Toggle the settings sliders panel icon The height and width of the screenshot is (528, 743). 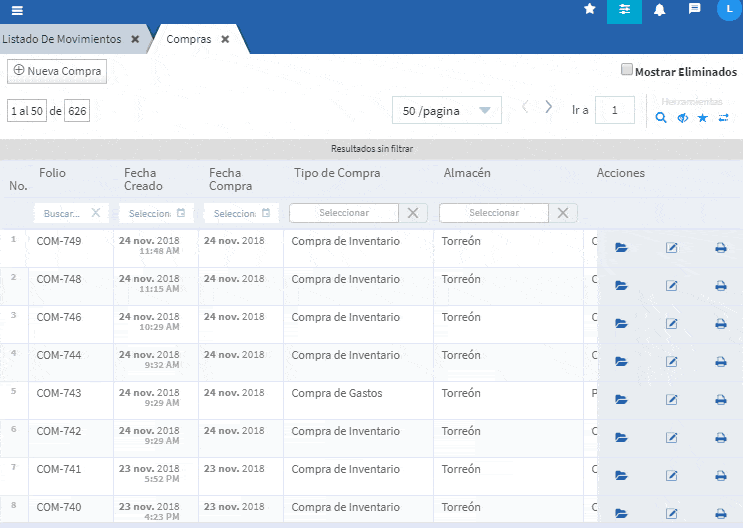pyautogui.click(x=624, y=10)
